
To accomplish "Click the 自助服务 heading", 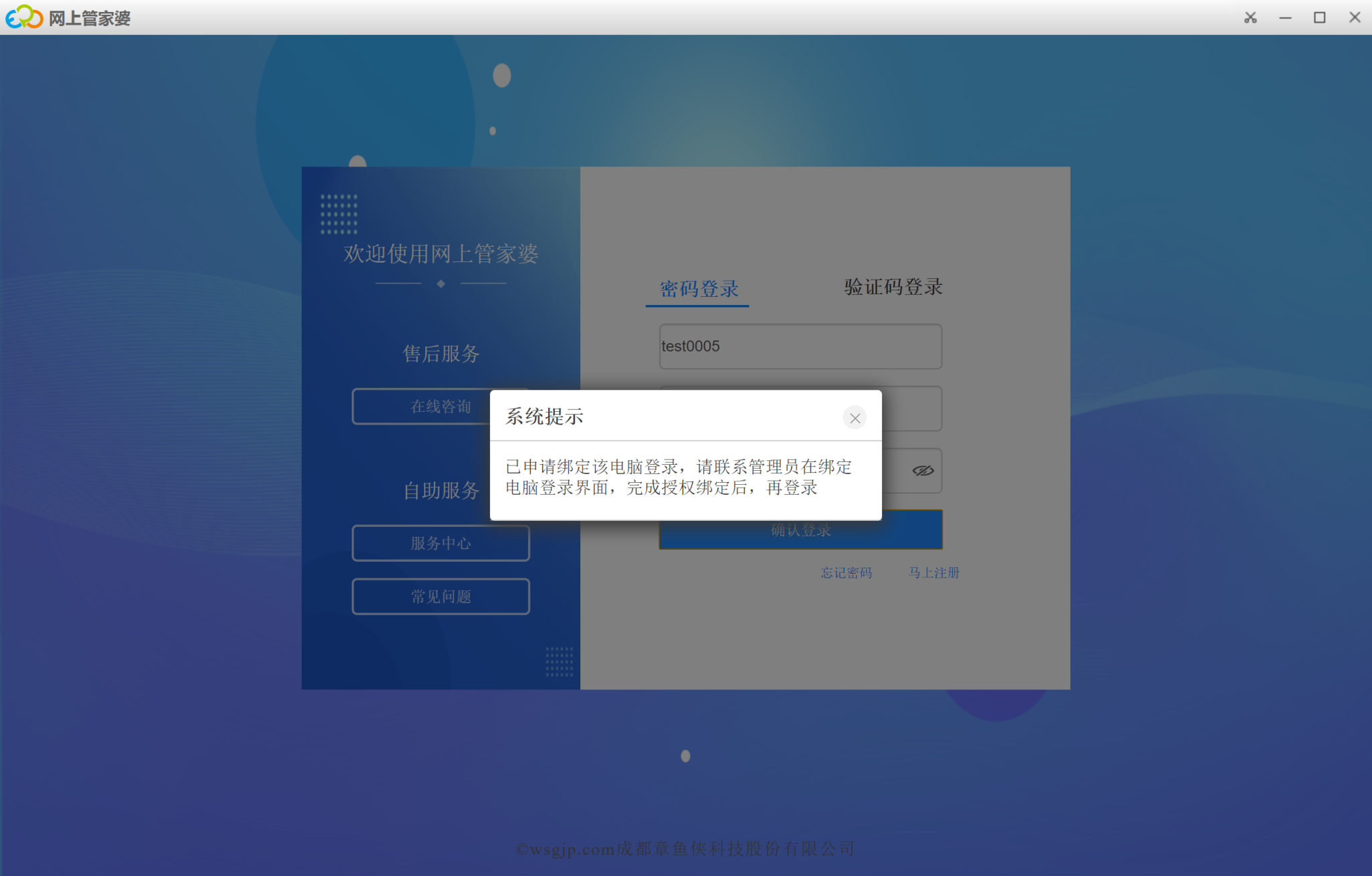I will 441,490.
